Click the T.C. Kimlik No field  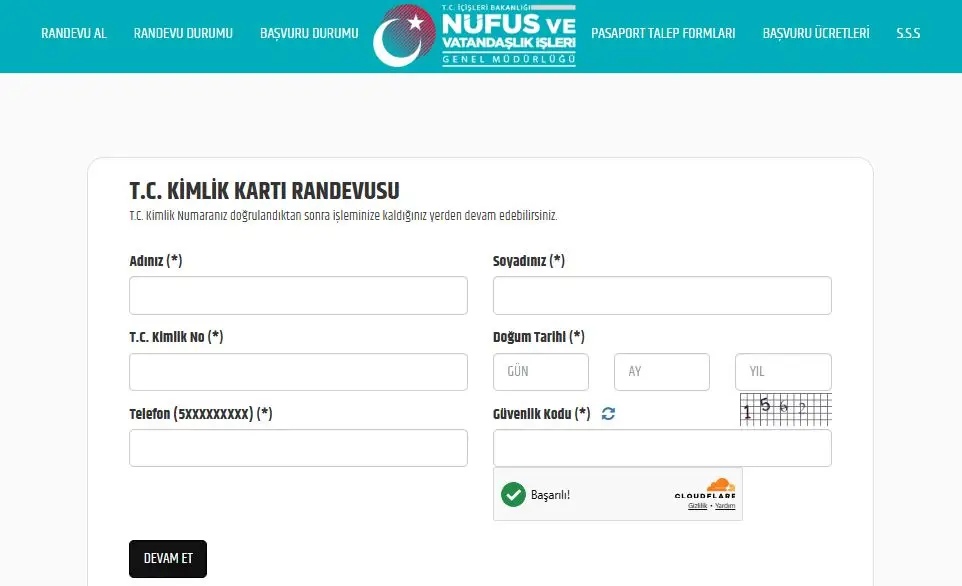click(298, 372)
